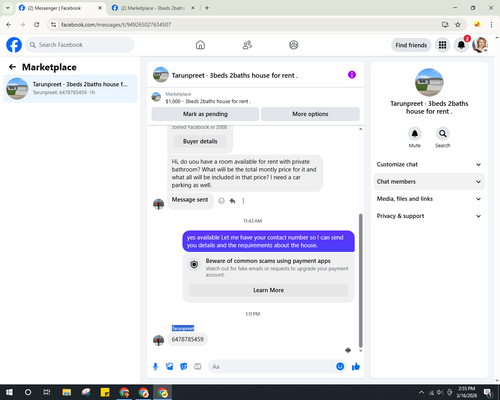The image size is (500, 400).
Task: Open the account profile picture menu
Action: pos(480,45)
